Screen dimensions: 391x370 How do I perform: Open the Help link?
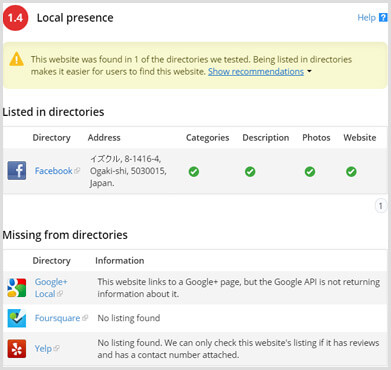(x=366, y=18)
